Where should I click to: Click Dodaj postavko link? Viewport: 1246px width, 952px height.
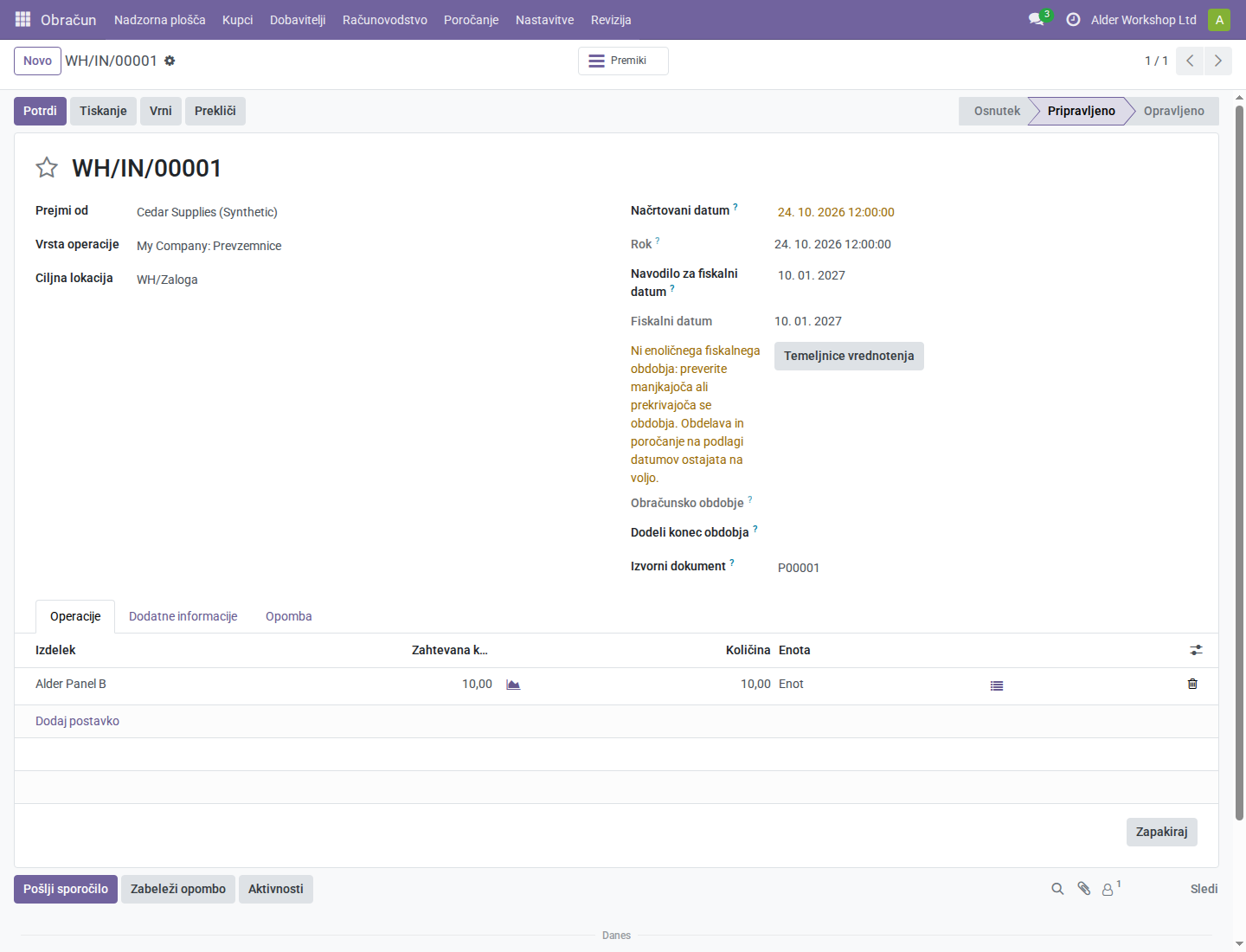(x=77, y=721)
